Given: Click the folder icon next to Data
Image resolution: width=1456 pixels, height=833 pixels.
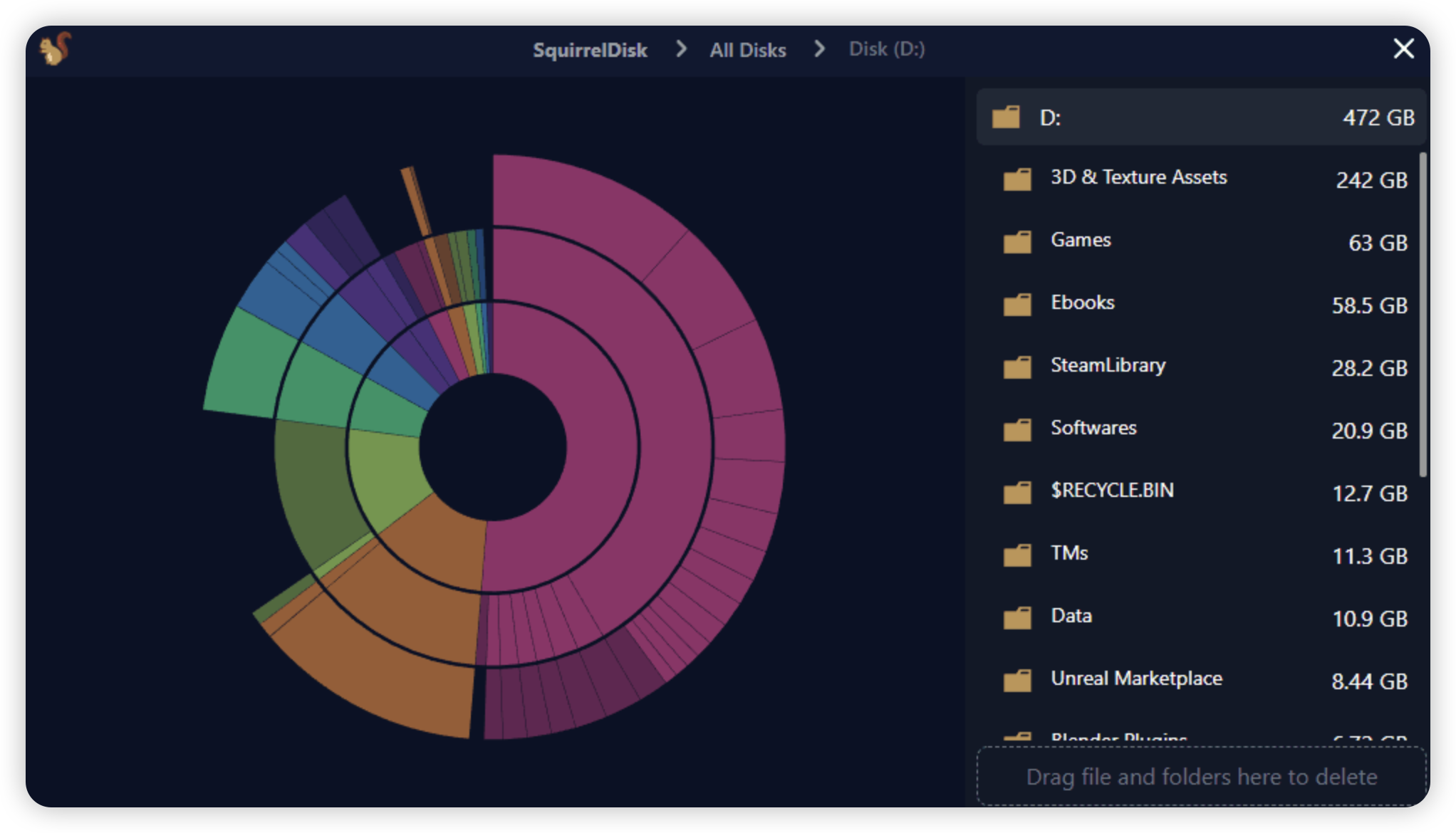Looking at the screenshot, I should pyautogui.click(x=1017, y=618).
